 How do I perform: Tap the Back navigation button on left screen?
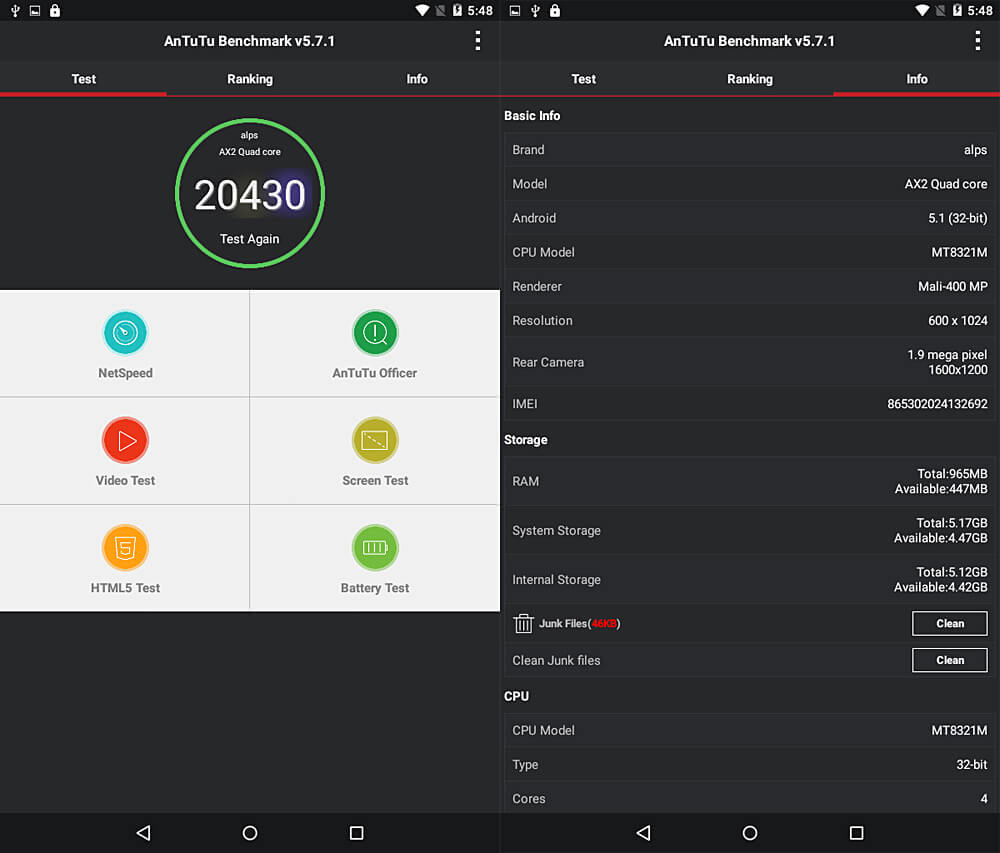pos(143,833)
